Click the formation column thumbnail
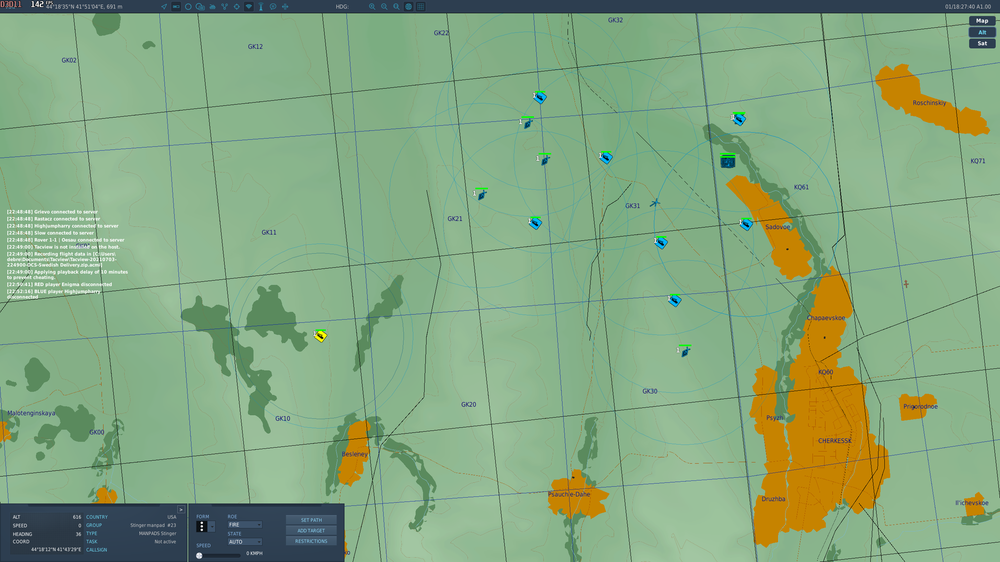Image resolution: width=1000 pixels, height=562 pixels. pos(202,526)
